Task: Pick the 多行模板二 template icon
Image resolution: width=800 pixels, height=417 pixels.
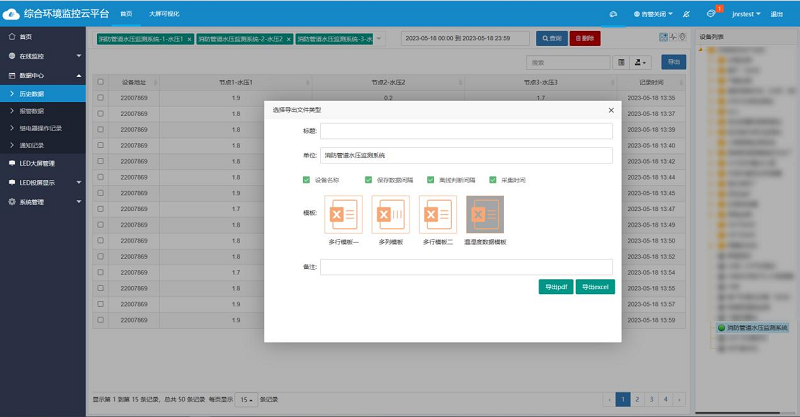Action: [438, 215]
